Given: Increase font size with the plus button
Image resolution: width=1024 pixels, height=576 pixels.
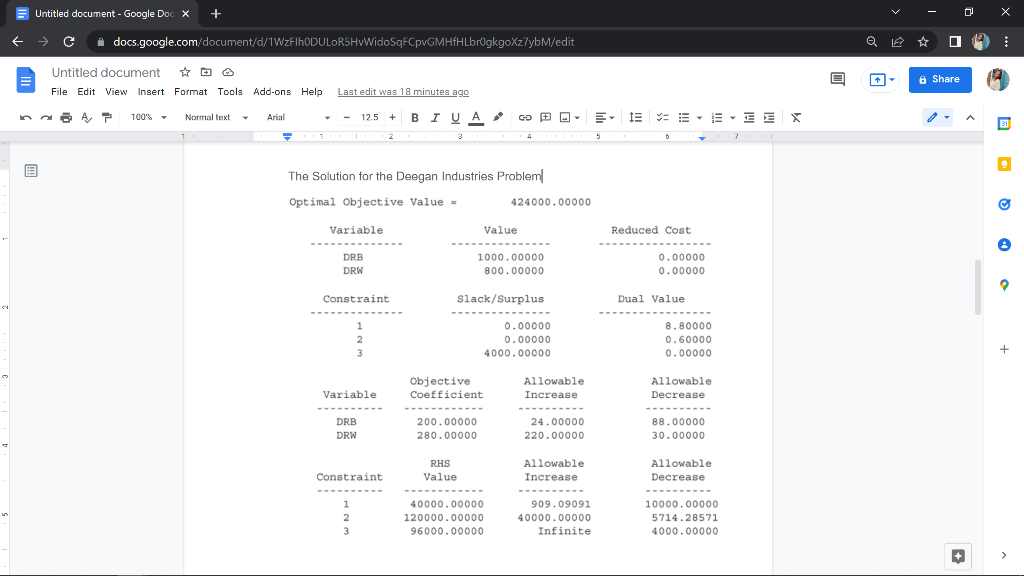Looking at the screenshot, I should (392, 118).
